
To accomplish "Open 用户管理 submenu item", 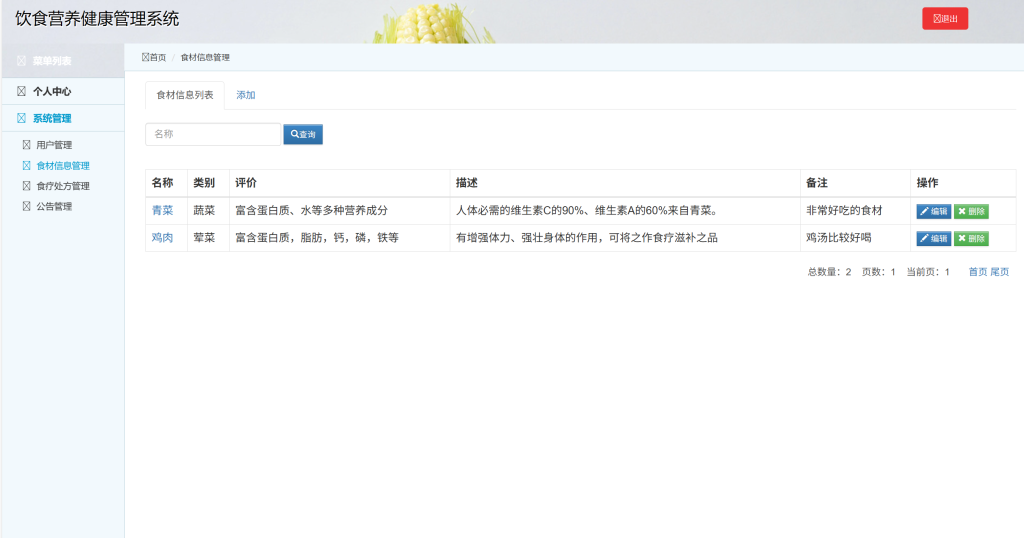I will tap(54, 145).
